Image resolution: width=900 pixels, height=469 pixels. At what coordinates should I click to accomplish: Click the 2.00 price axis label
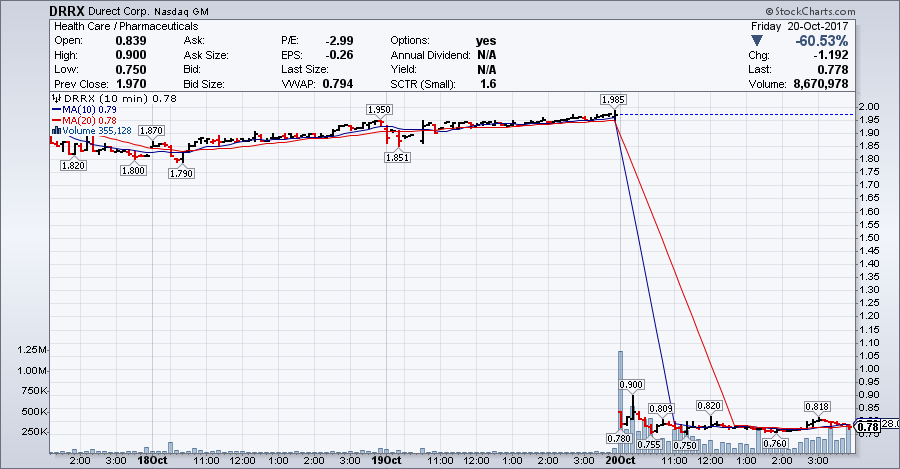[869, 107]
